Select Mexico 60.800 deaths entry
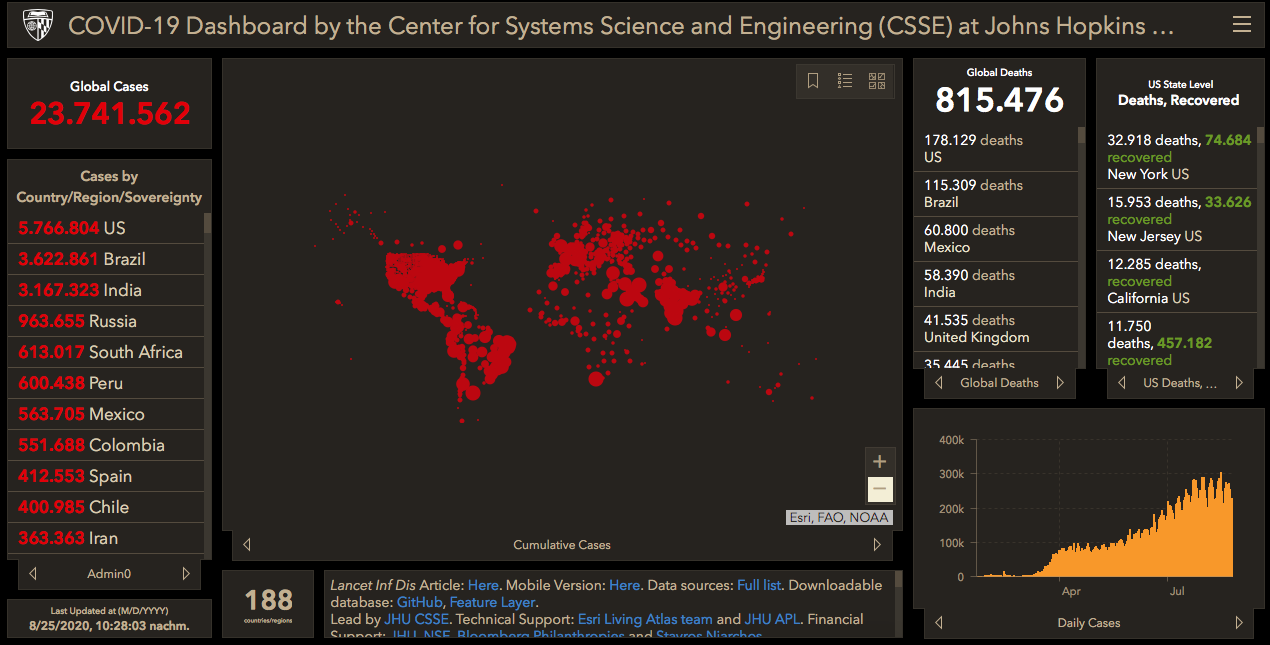 click(995, 239)
